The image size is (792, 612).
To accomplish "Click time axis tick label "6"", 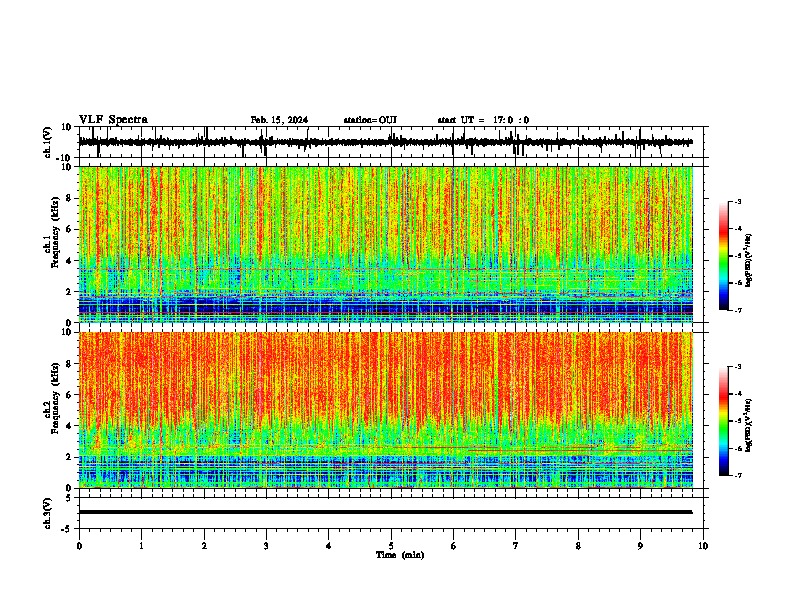I will pyautogui.click(x=454, y=546).
